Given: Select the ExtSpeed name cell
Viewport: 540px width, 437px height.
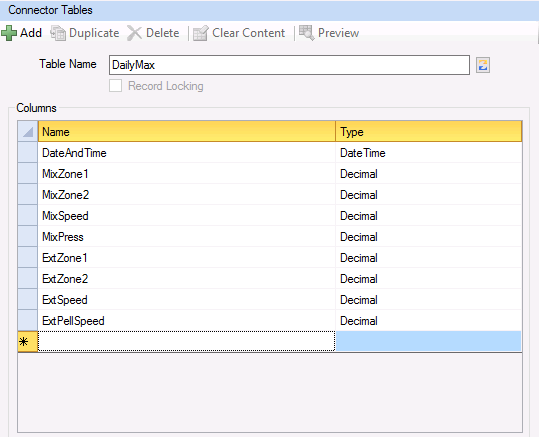Looking at the screenshot, I should point(187,300).
